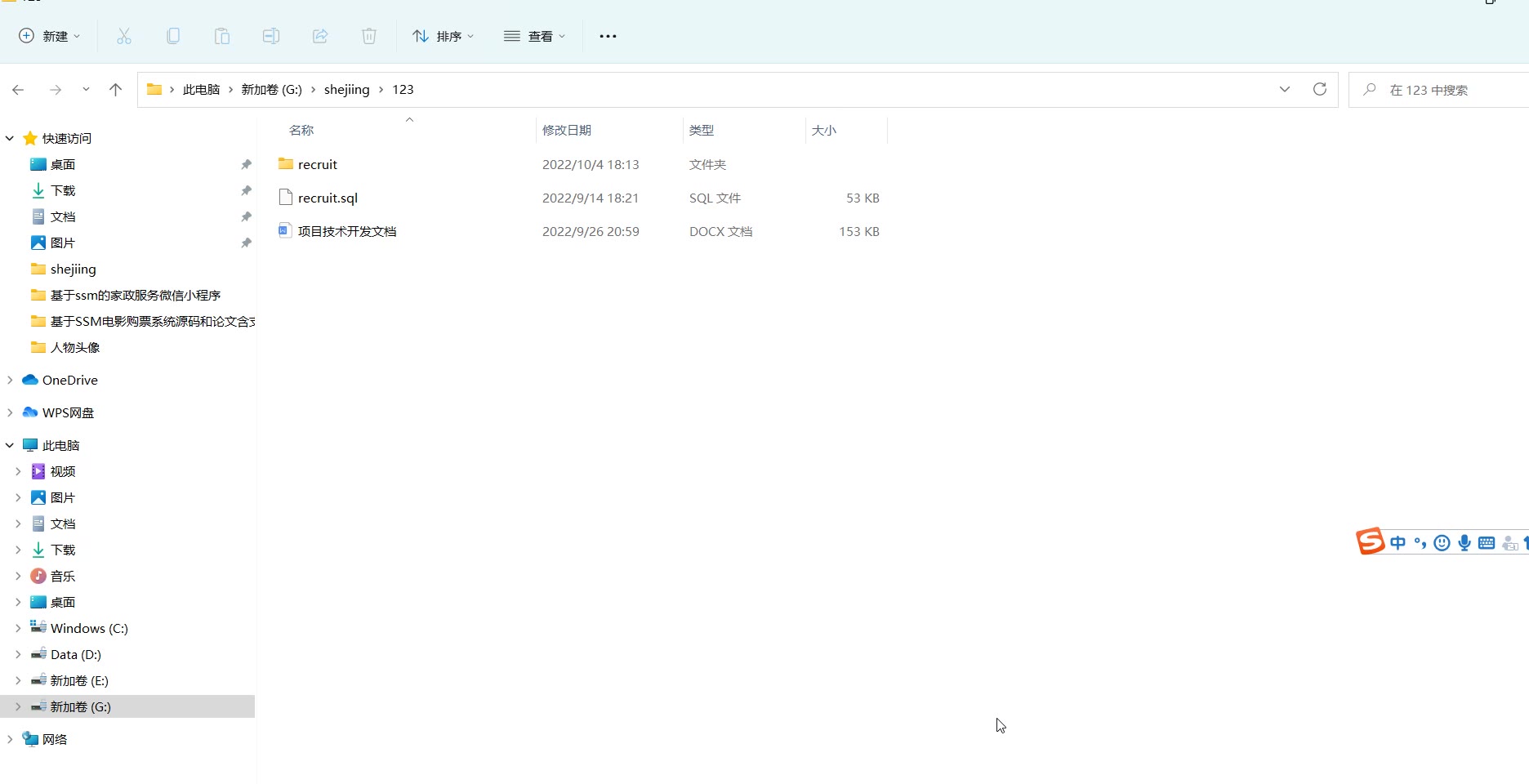Sort by 修改日期 column header
Image resolution: width=1529 pixels, height=784 pixels.
[567, 130]
